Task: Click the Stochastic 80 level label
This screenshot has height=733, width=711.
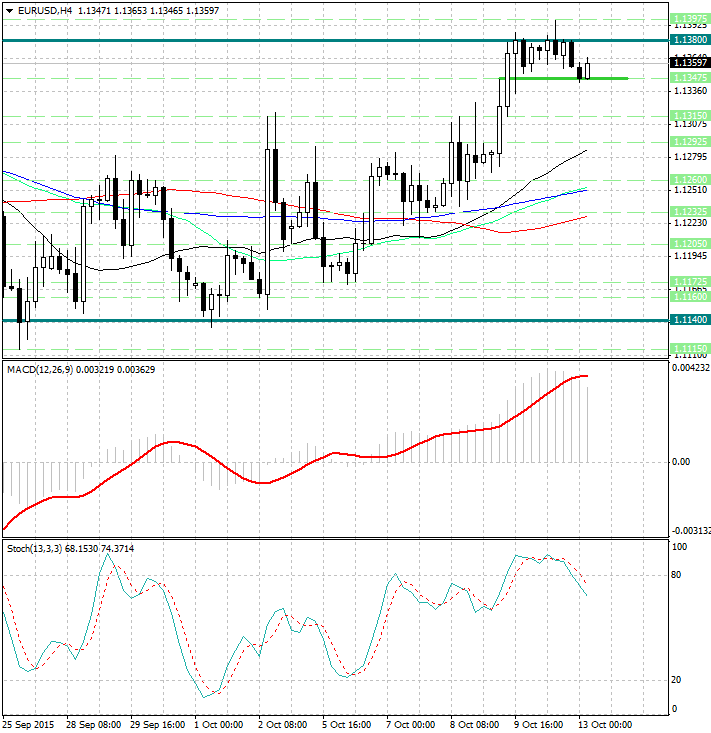Action: (678, 575)
